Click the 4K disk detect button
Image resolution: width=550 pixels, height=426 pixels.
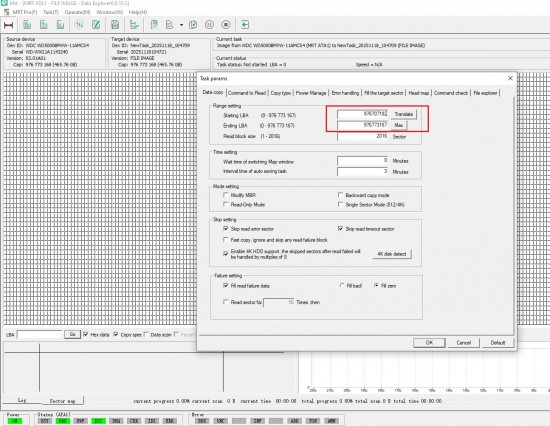click(x=392, y=254)
